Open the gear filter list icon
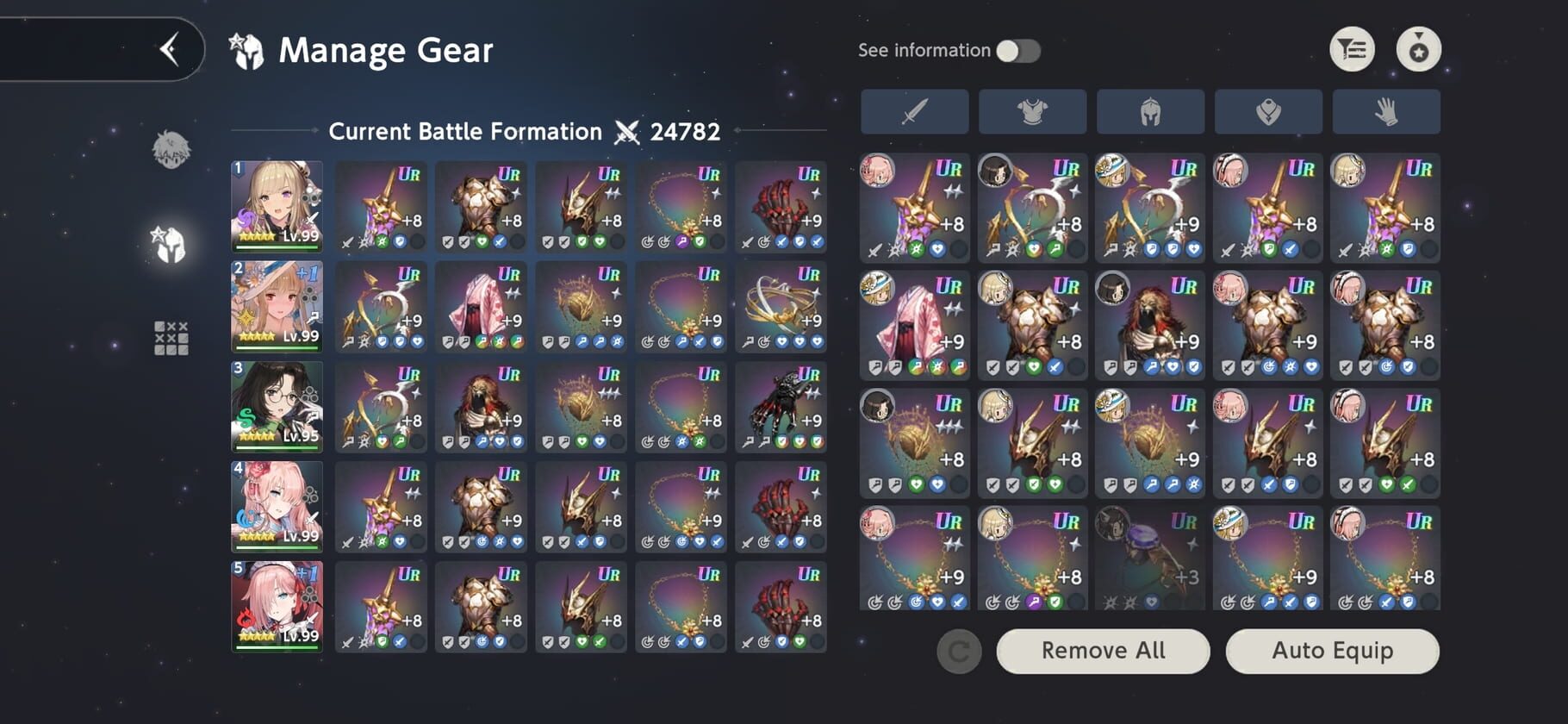Viewport: 1568px width, 724px height. point(1352,50)
